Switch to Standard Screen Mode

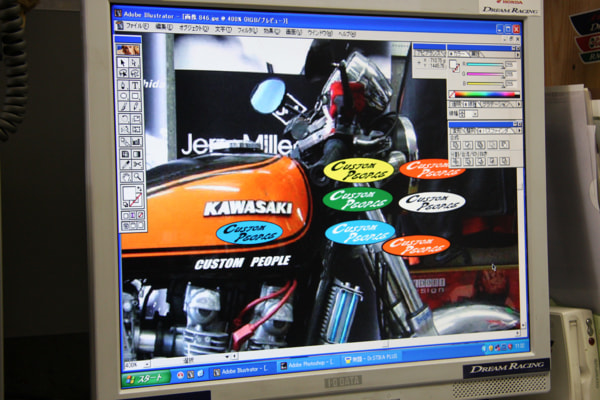126,226
